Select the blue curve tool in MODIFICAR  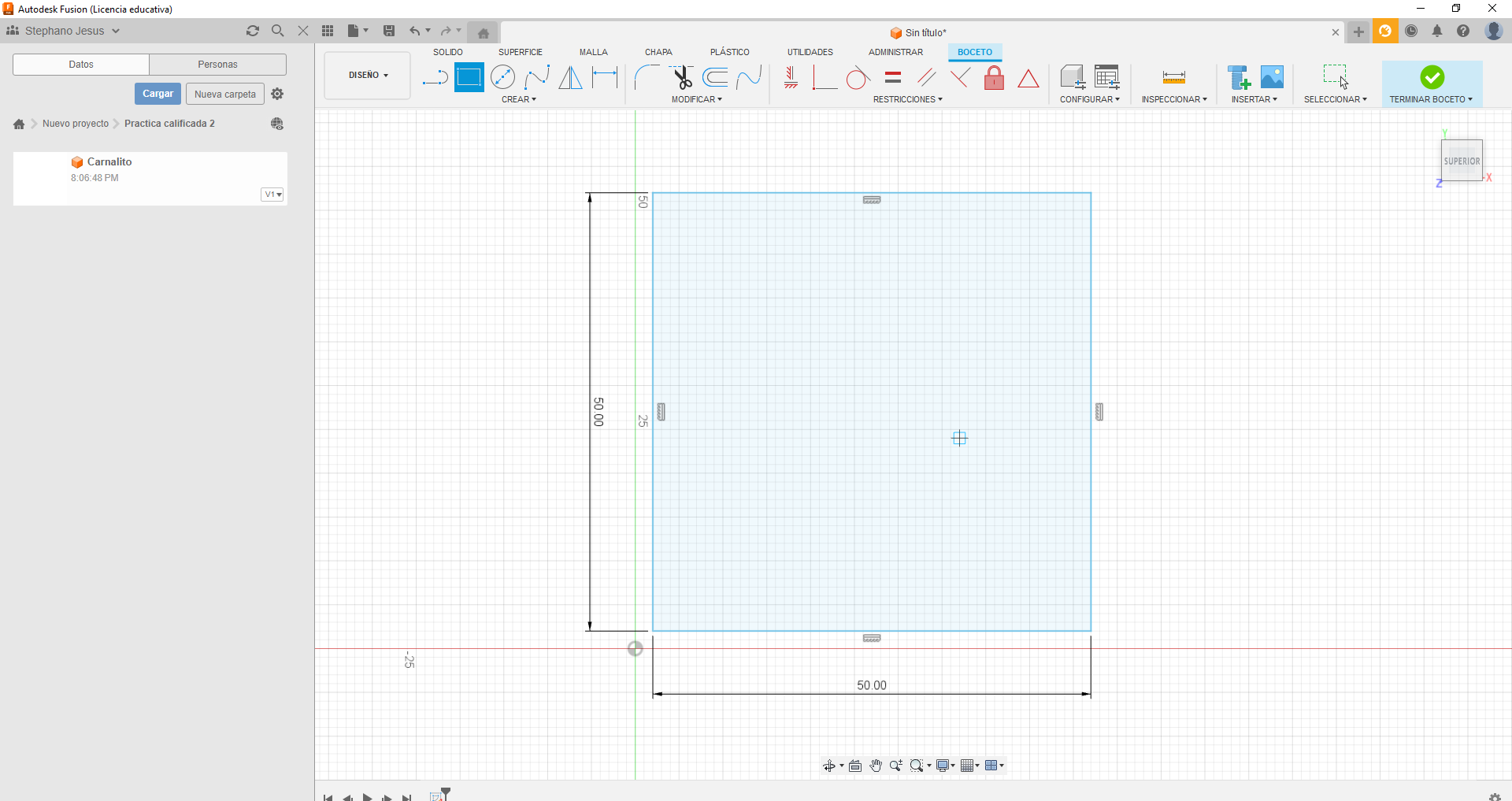click(x=749, y=77)
